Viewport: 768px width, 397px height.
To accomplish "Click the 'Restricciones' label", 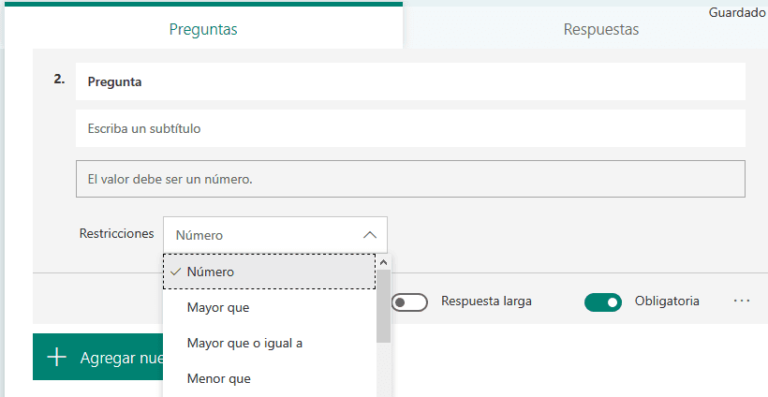I will click(117, 234).
